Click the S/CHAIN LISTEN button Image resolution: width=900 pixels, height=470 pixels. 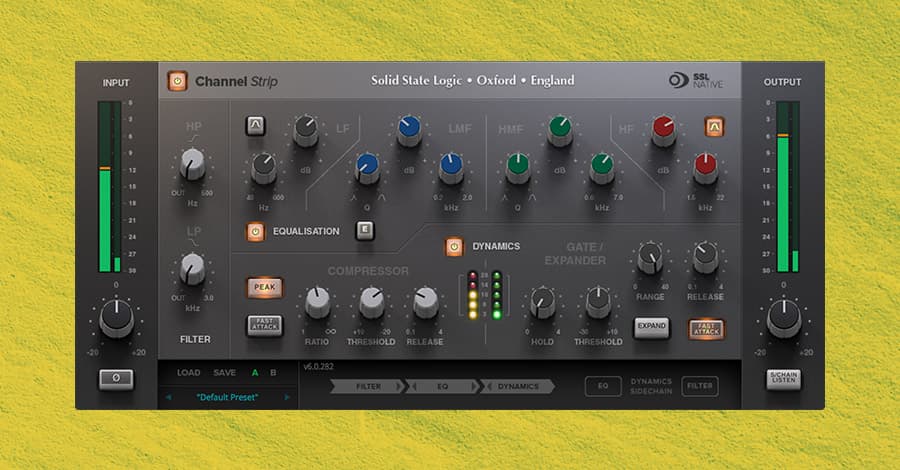(x=783, y=379)
